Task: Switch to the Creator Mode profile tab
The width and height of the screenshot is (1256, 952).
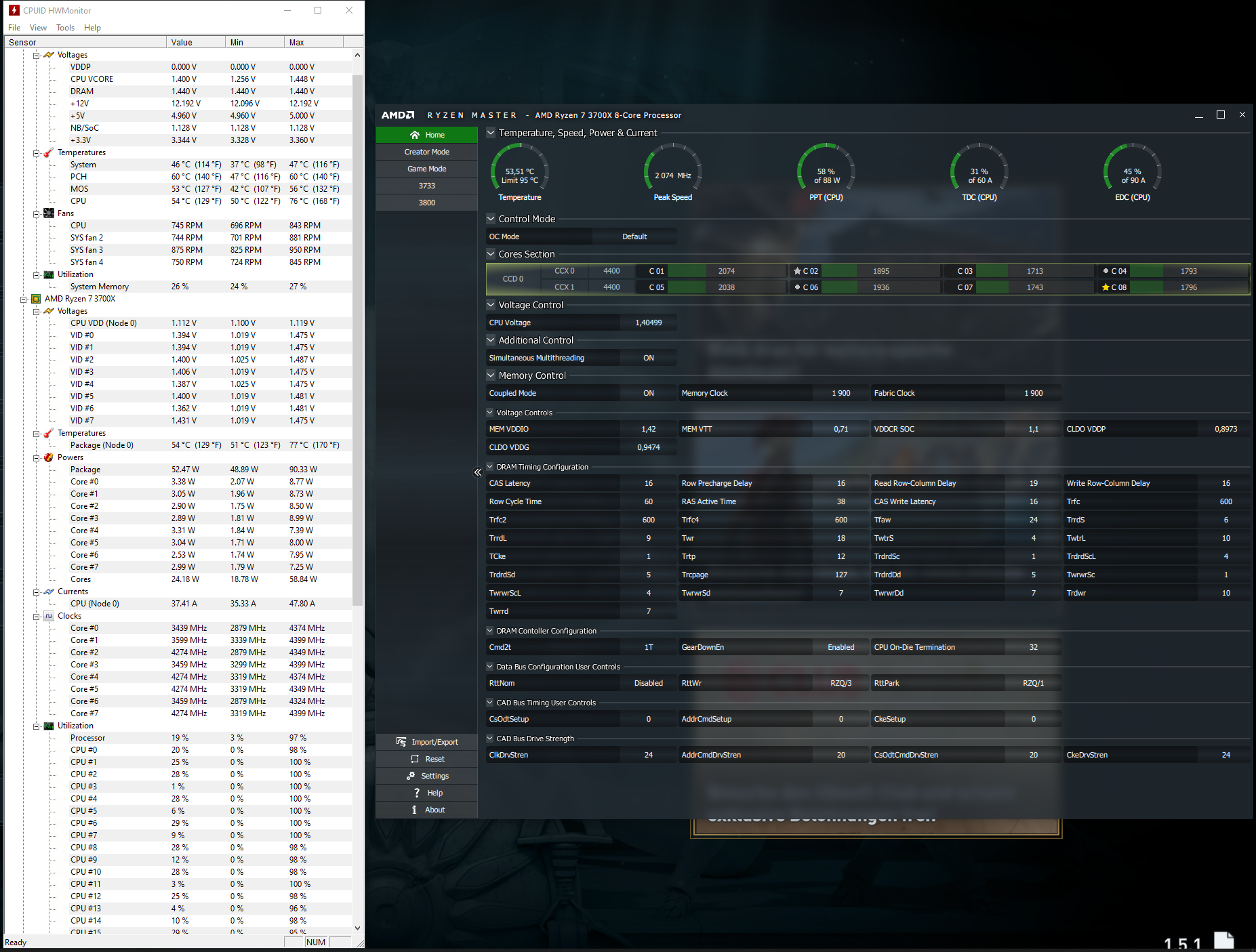Action: 427,152
